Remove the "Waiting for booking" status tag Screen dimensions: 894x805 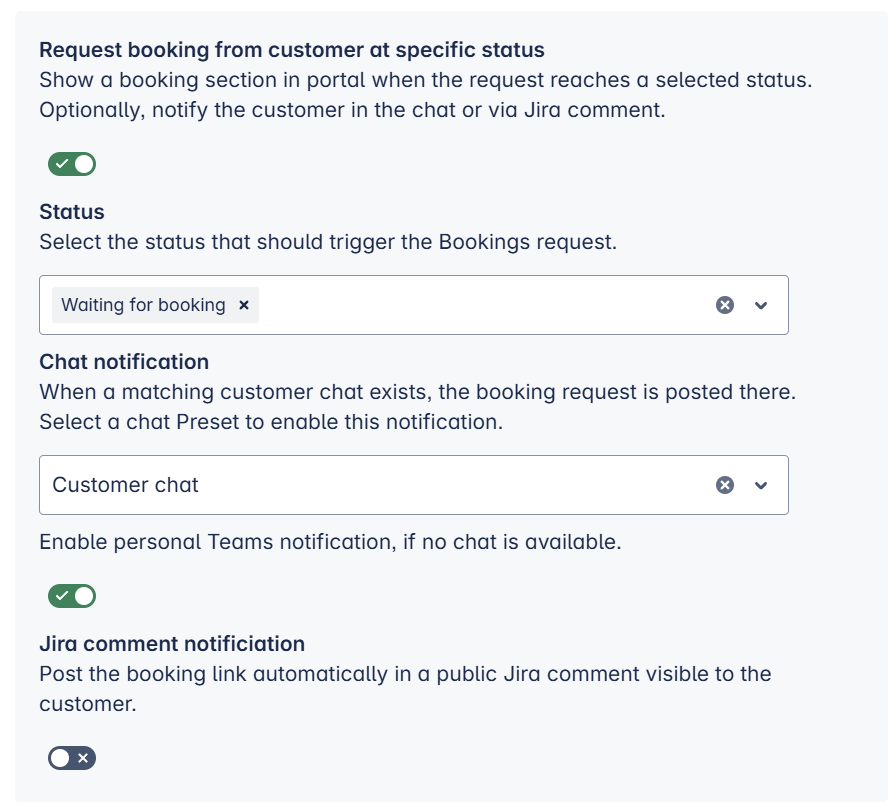243,305
